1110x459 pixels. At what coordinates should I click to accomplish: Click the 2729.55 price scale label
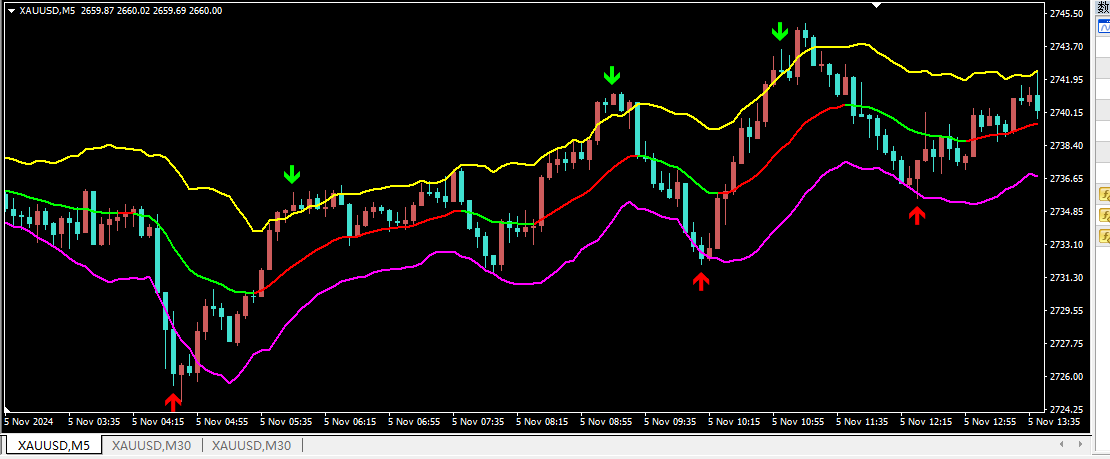(x=1068, y=310)
